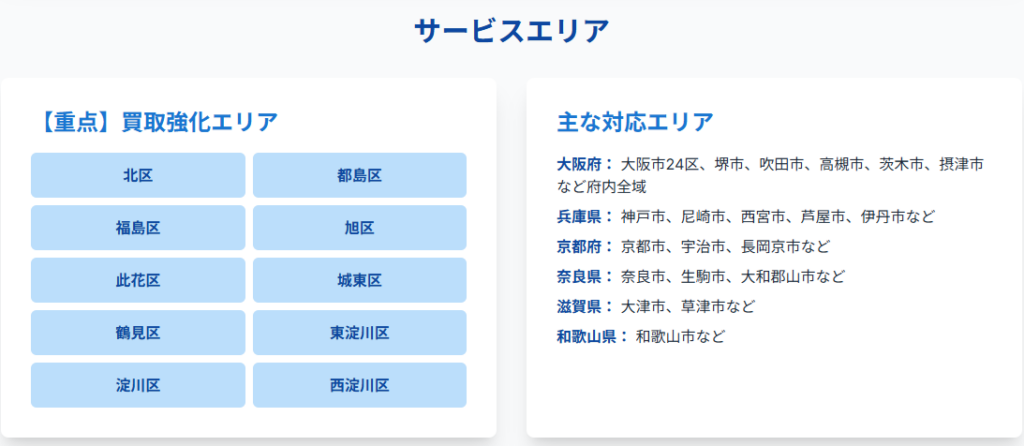Click the 旭区 area tile
Screen dimensions: 1024x446
pos(359,228)
